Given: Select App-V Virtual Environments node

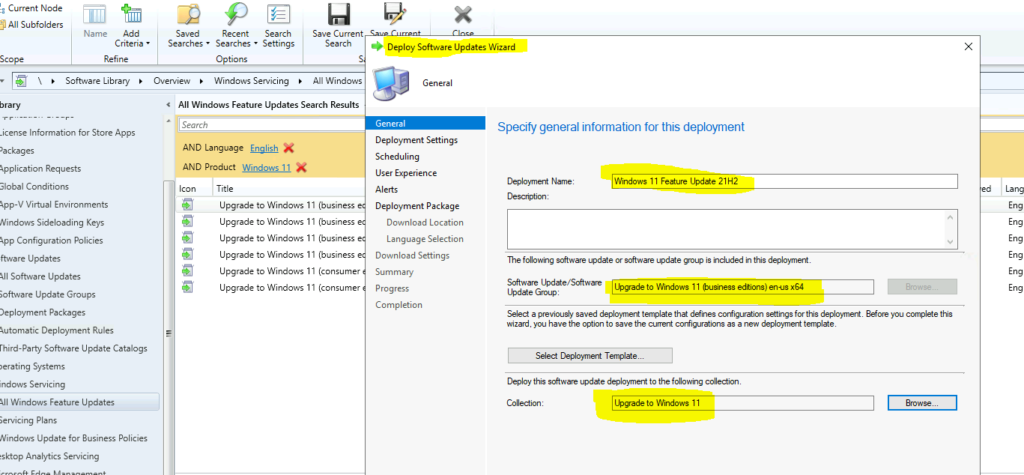Looking at the screenshot, I should (x=54, y=205).
